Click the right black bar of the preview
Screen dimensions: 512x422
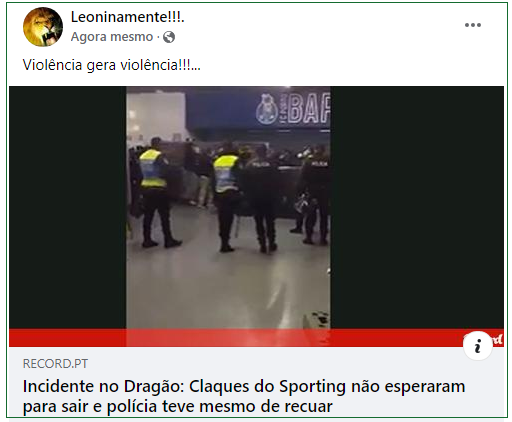[417, 207]
